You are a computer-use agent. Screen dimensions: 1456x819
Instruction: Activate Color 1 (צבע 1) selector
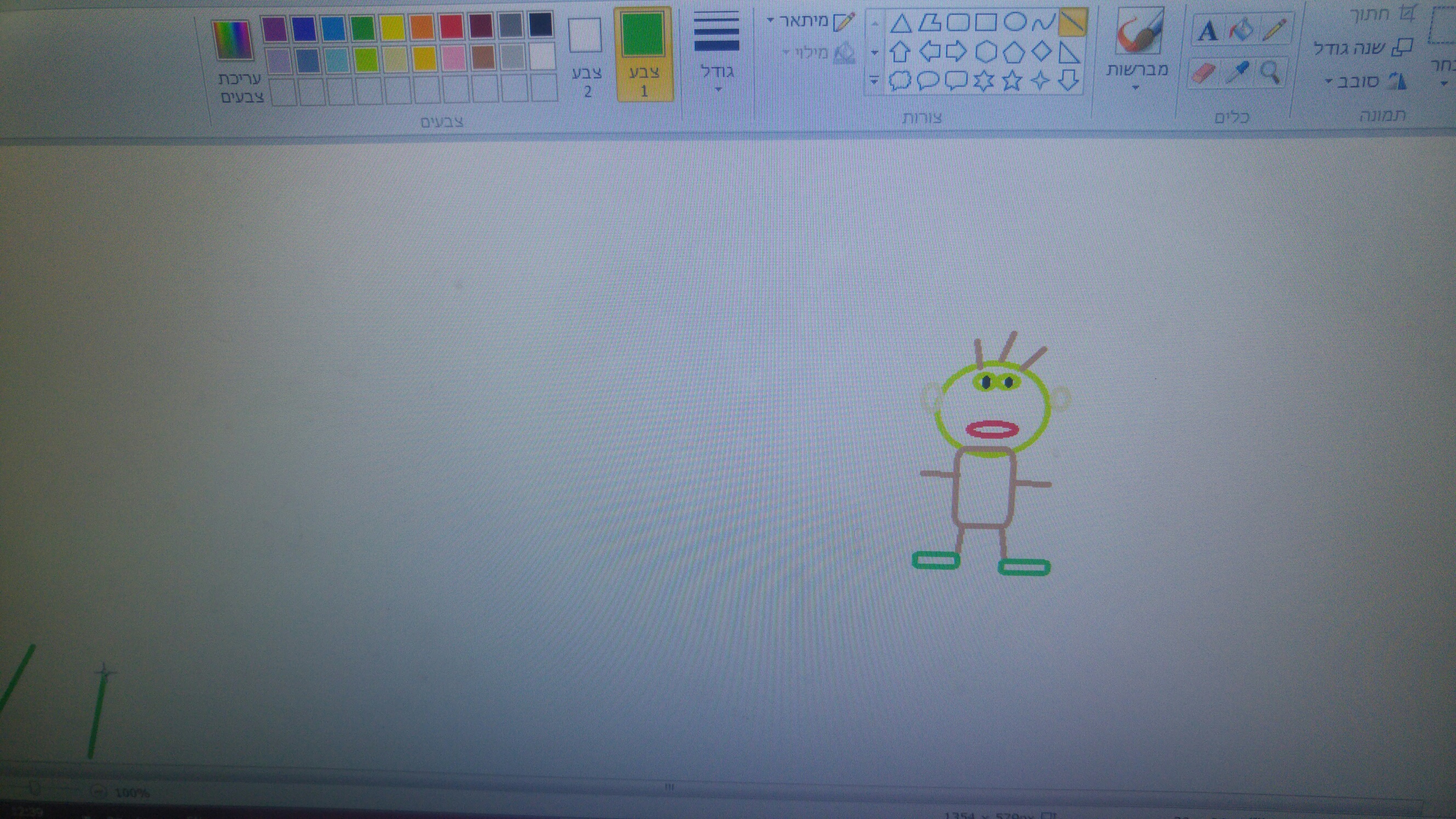pos(643,54)
